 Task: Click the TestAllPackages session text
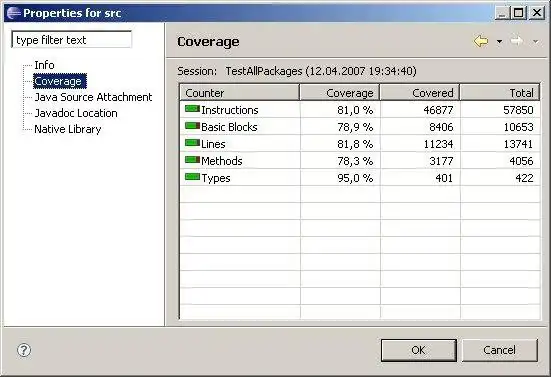coord(321,71)
